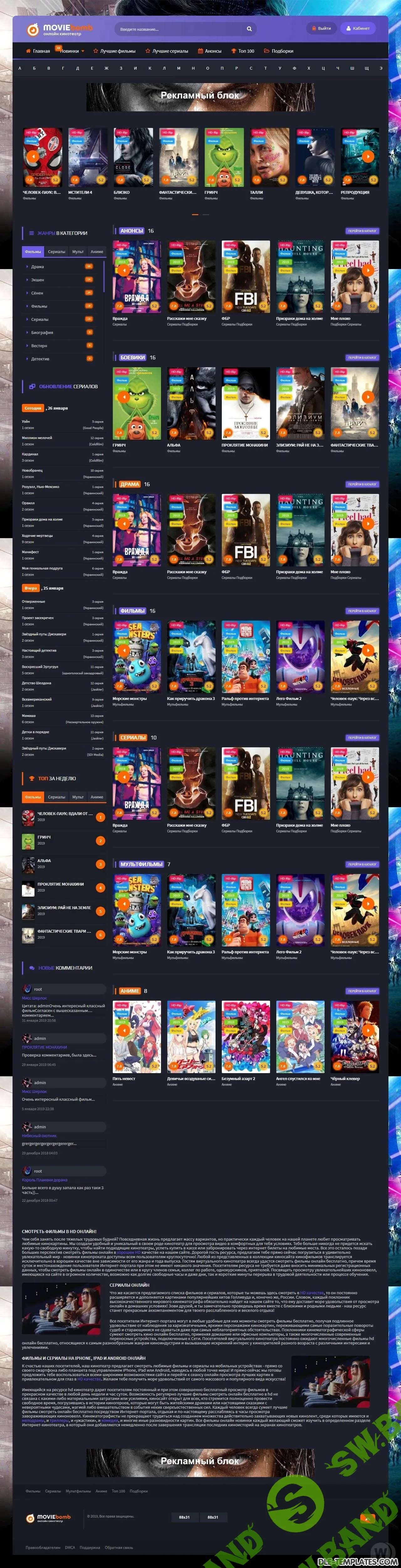Click previous arrow in Боевики section
The image size is (401, 1568).
click(123, 396)
